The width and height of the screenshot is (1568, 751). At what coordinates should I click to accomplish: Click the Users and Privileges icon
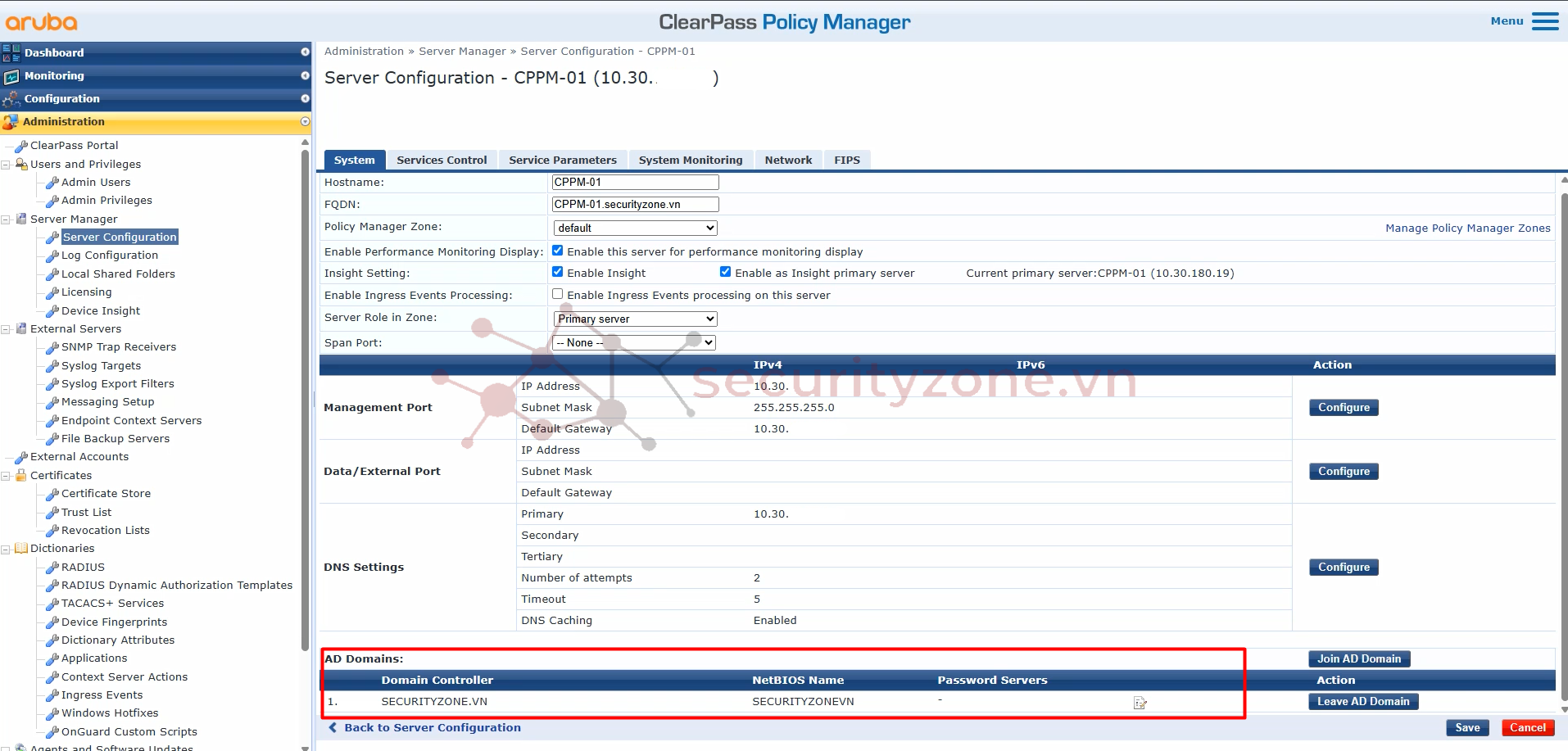click(21, 164)
